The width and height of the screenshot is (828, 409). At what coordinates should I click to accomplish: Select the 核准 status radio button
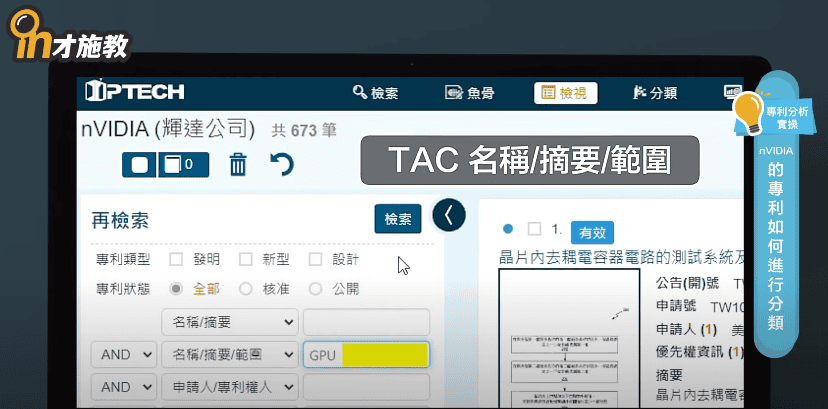pos(246,289)
